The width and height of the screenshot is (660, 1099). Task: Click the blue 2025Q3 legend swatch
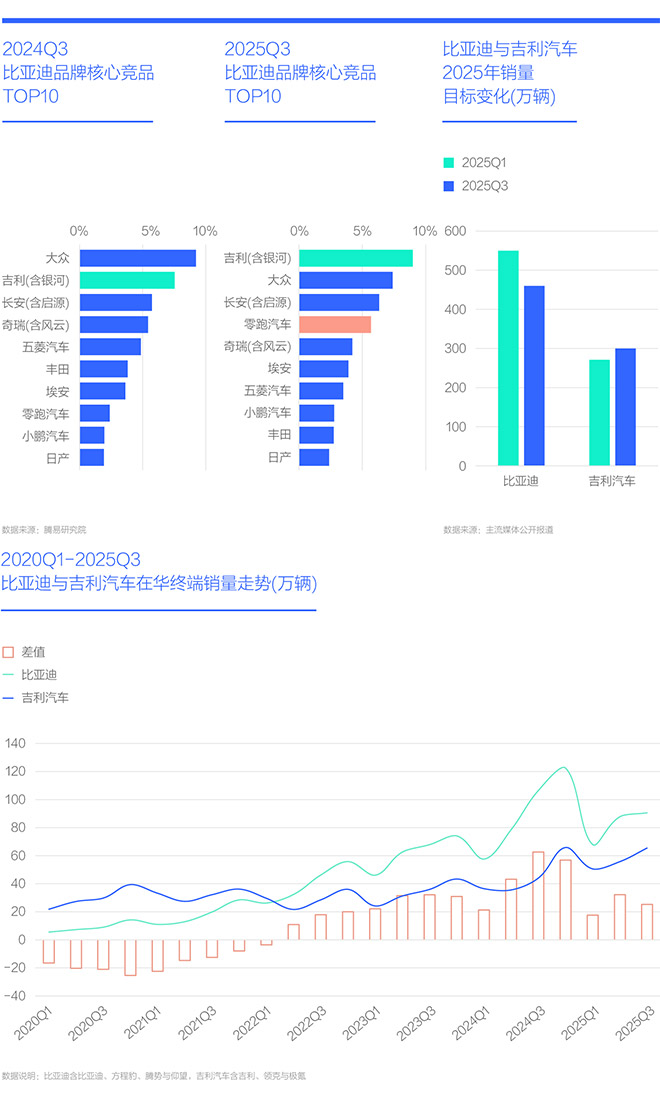coord(448,186)
